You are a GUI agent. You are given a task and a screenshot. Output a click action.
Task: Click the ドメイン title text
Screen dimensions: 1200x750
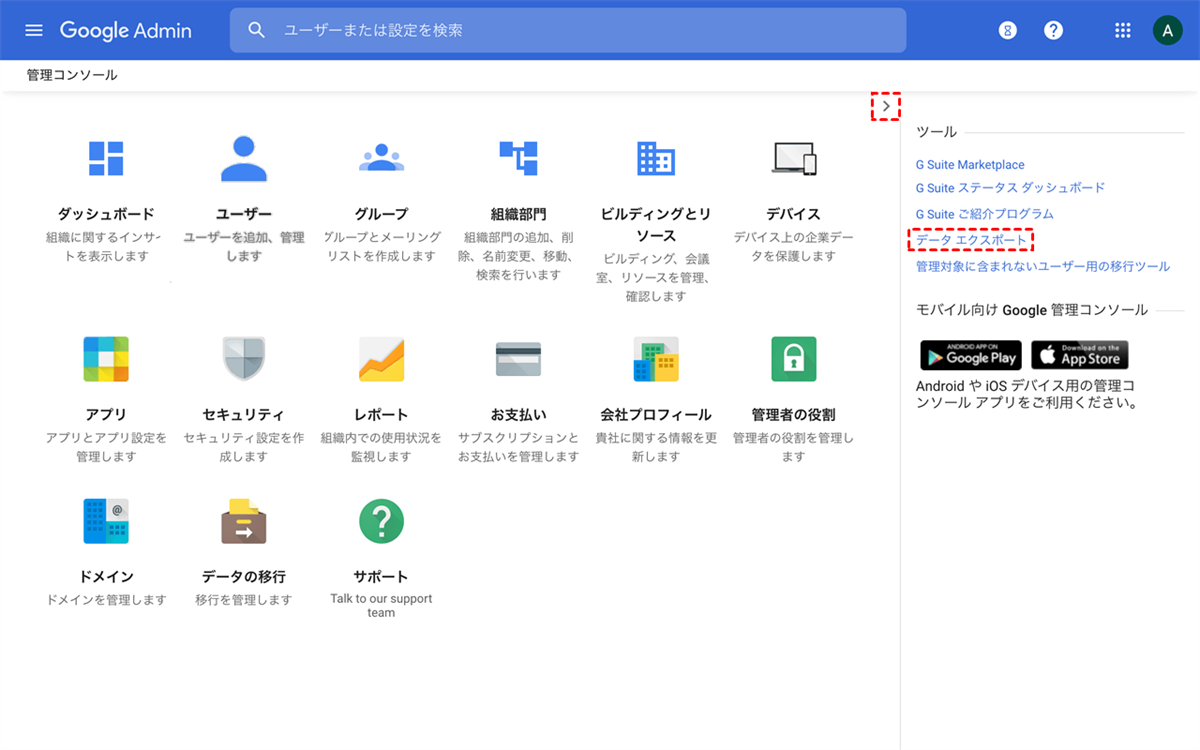point(106,577)
